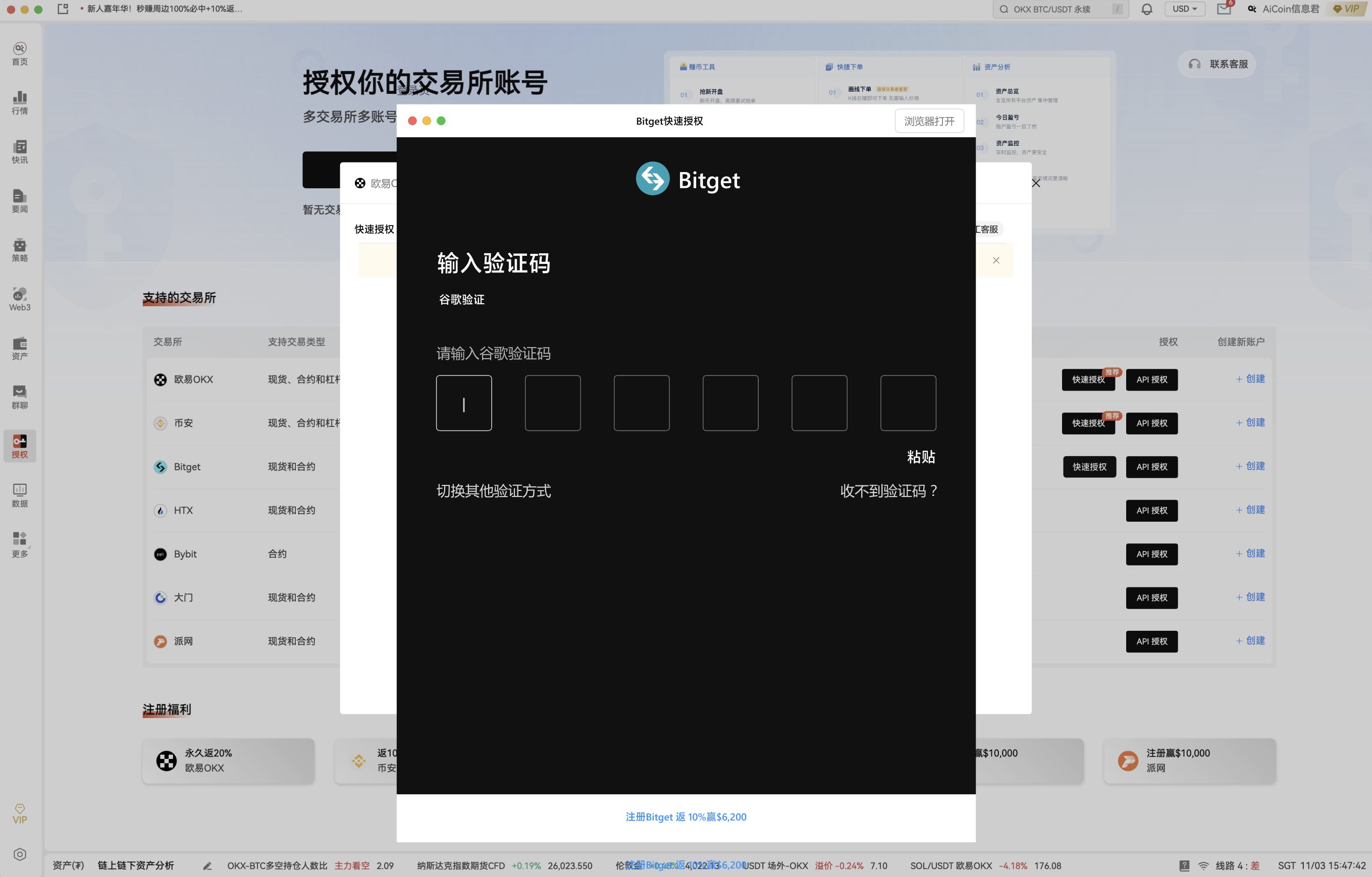Click 粘贴 to paste the verification code
The height and width of the screenshot is (877, 1372).
click(921, 457)
